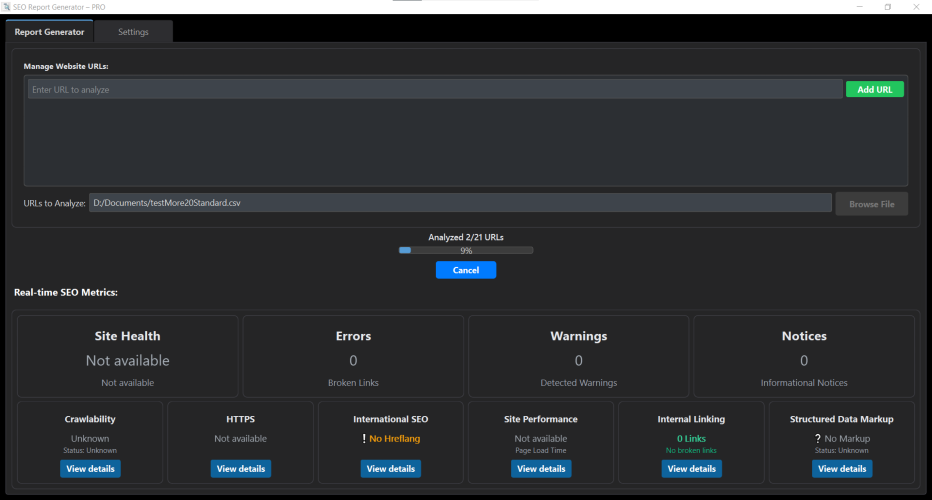Open Structured Data Markup details
The height and width of the screenshot is (500, 932).
tap(842, 468)
